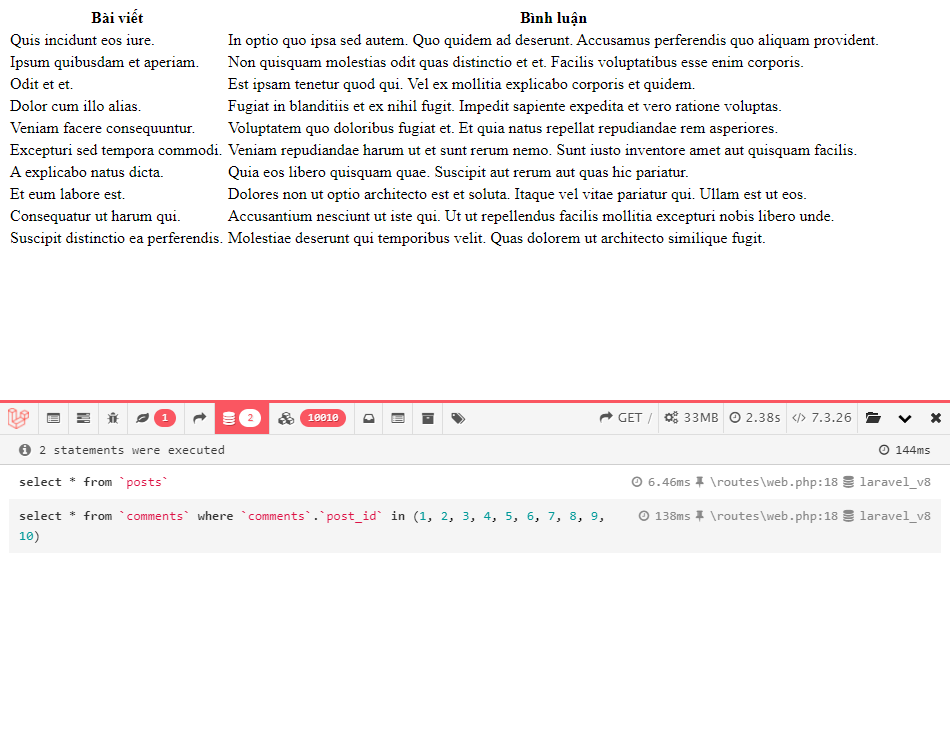Click comment starting 'Non quisquam molestias odit'

[516, 62]
